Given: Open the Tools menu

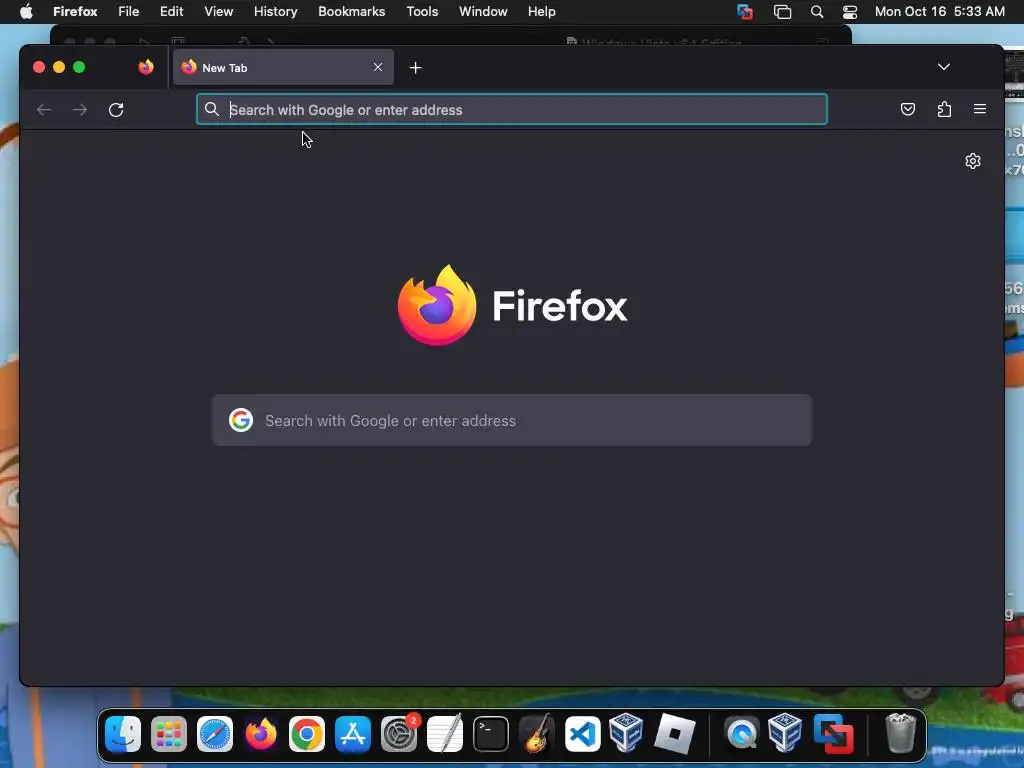Looking at the screenshot, I should click(422, 12).
